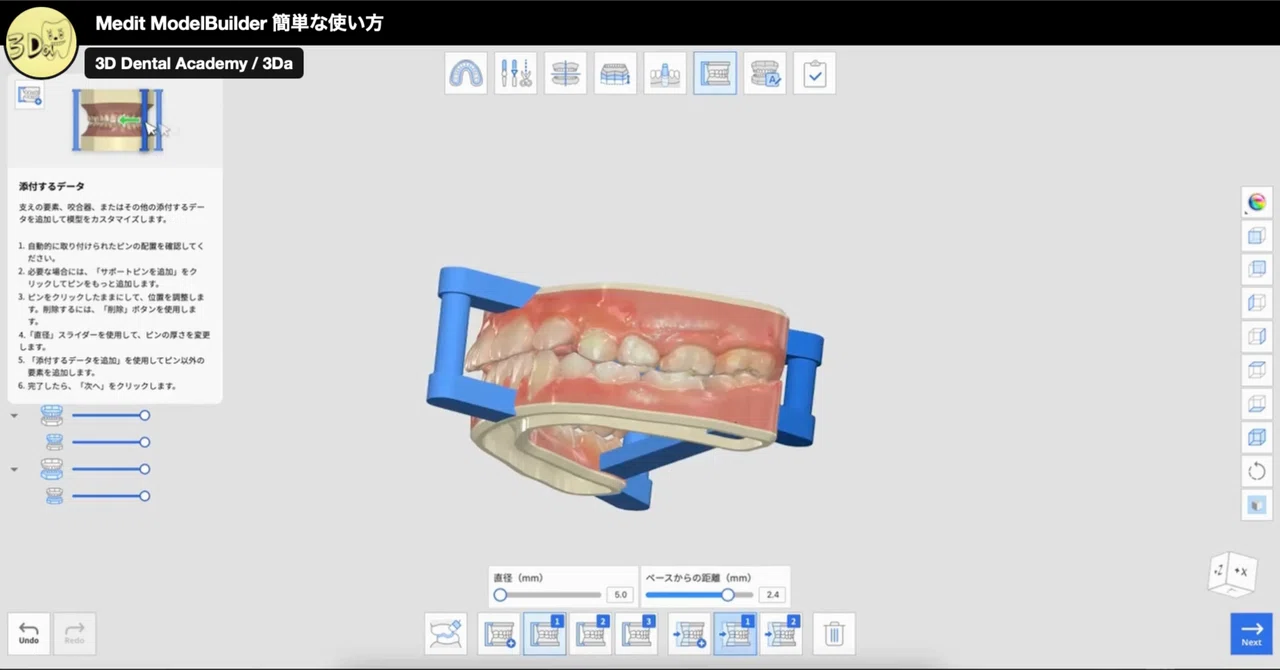The image size is (1280, 670).
Task: Adjust first model opacity slider
Action: (111, 415)
